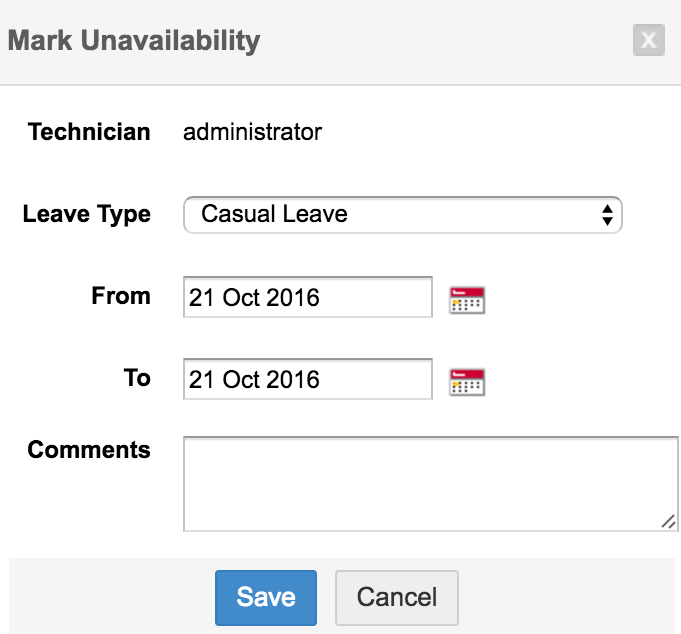The width and height of the screenshot is (681, 634).
Task: Click the To date input field
Action: pyautogui.click(x=307, y=379)
